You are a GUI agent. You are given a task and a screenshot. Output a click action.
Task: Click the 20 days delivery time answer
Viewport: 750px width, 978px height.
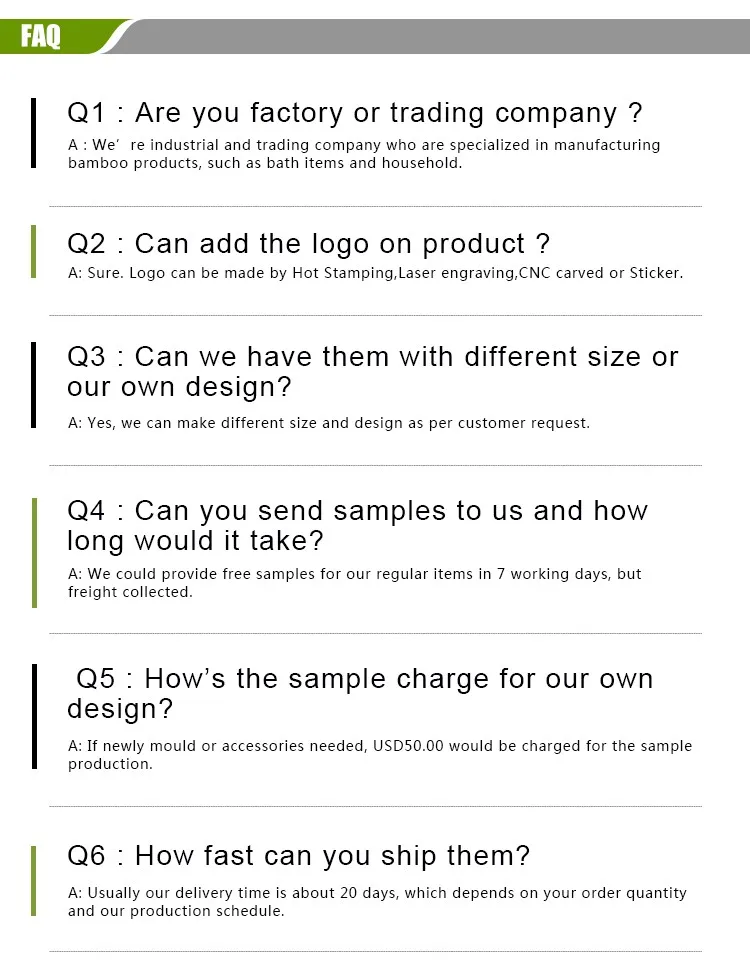(377, 902)
